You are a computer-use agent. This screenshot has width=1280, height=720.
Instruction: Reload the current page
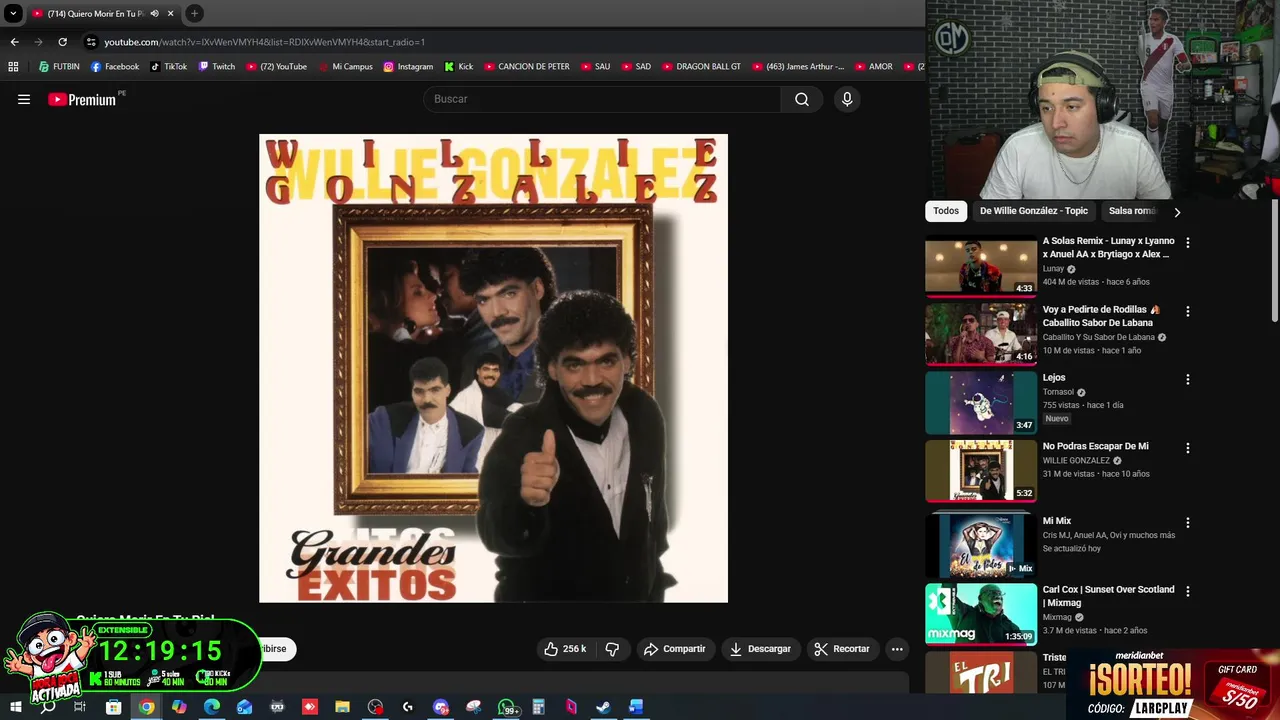click(62, 42)
